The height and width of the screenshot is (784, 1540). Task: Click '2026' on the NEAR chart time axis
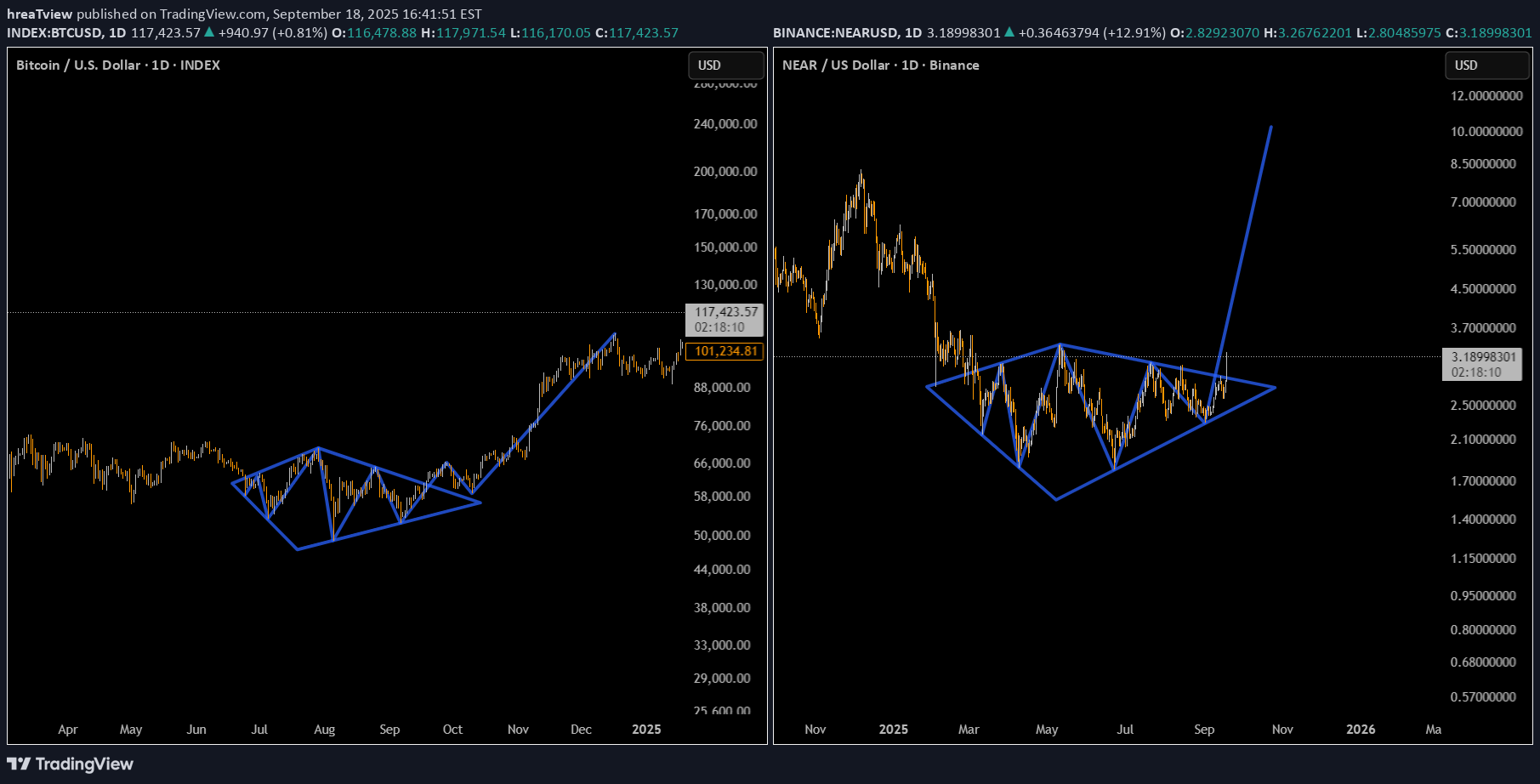[1361, 730]
